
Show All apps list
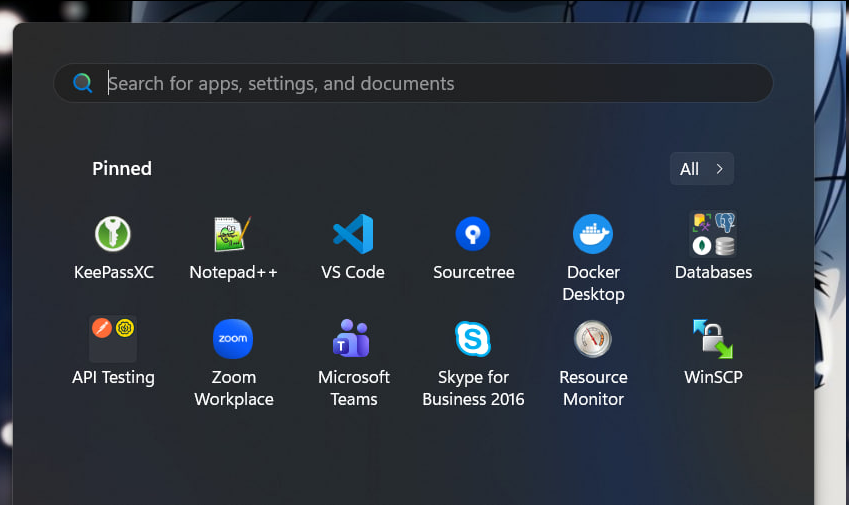point(702,169)
